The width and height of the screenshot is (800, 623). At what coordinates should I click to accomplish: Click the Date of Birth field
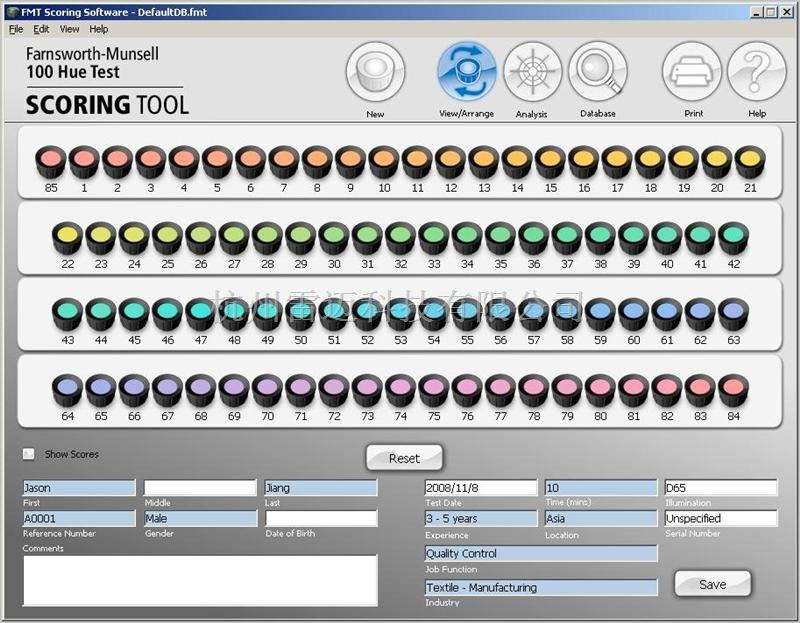coord(321,518)
